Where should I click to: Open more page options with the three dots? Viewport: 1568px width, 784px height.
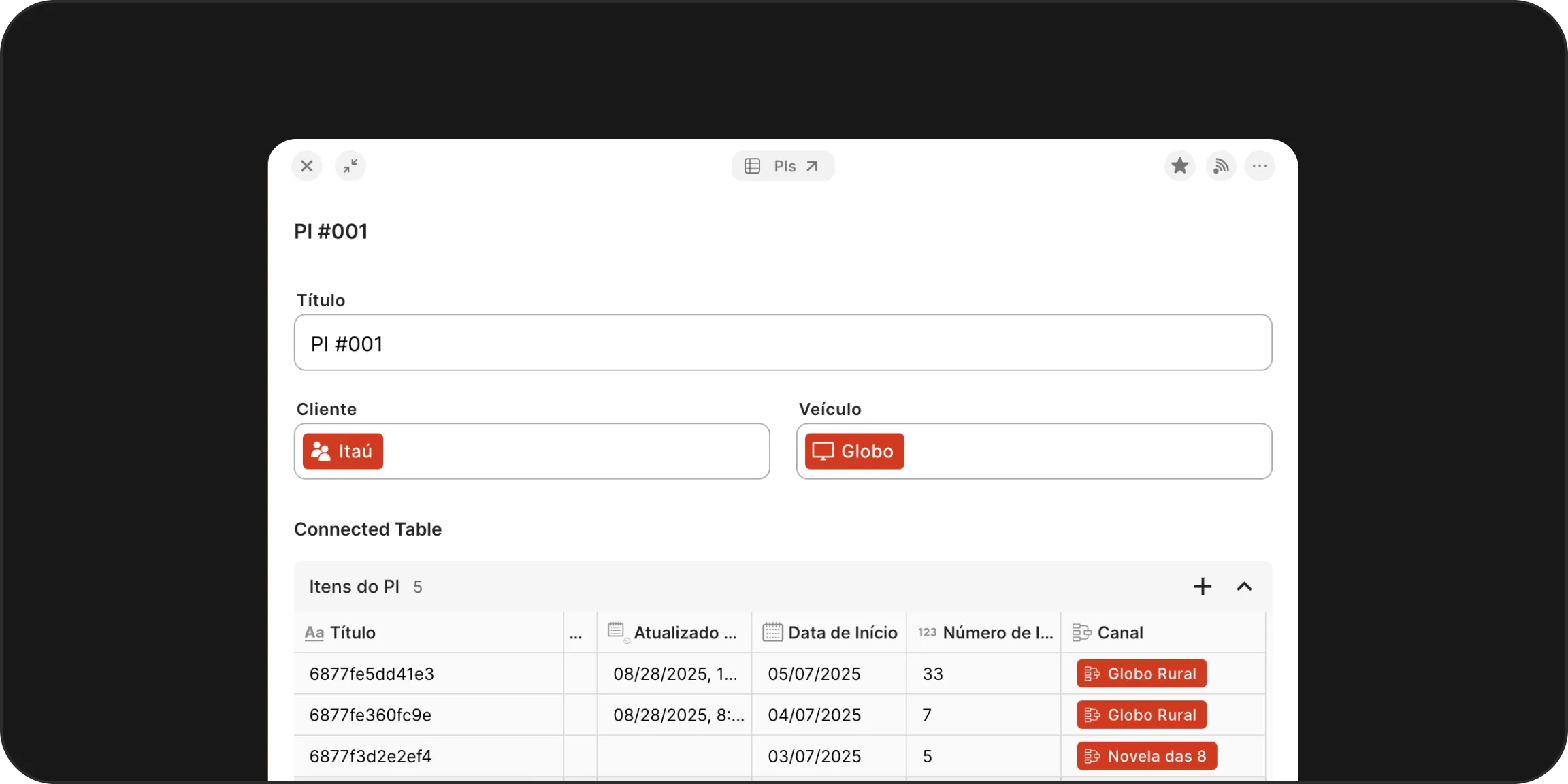1260,165
